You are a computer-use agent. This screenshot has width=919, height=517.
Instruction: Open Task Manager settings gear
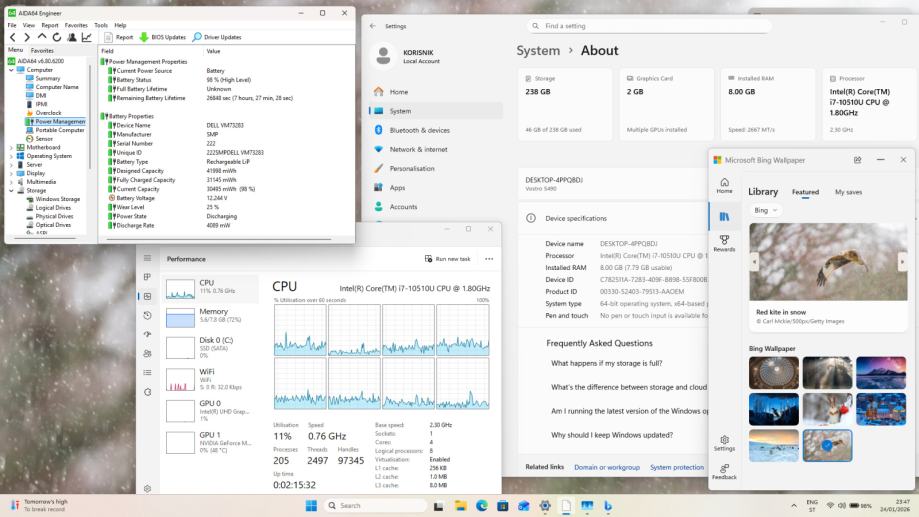coord(147,488)
